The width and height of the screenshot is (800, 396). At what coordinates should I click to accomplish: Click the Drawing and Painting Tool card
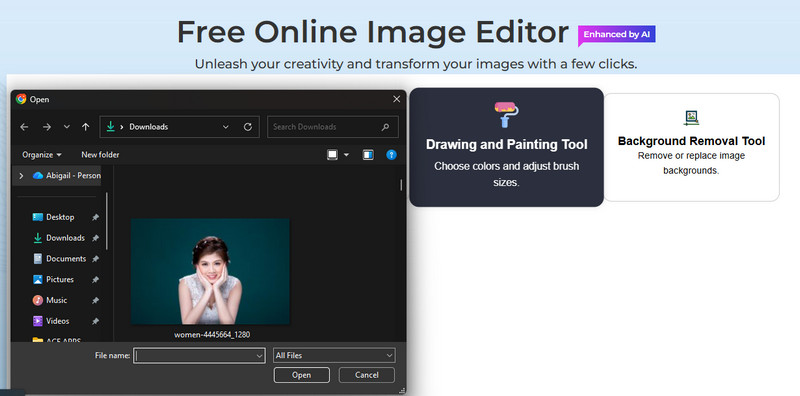coord(506,147)
